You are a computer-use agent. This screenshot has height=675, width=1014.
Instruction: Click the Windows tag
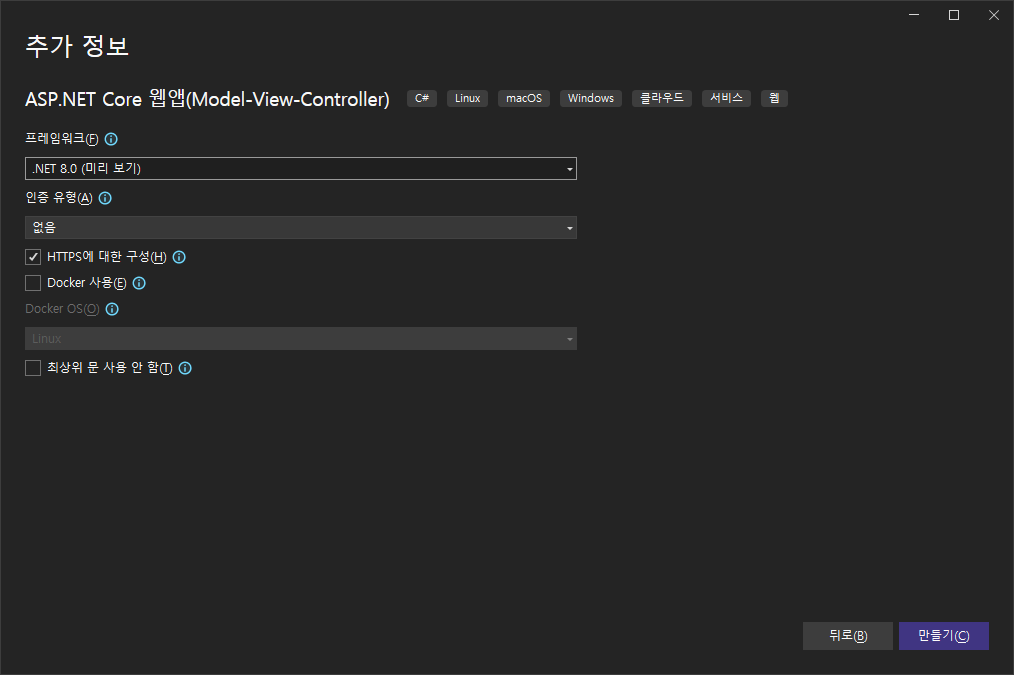tap(590, 98)
